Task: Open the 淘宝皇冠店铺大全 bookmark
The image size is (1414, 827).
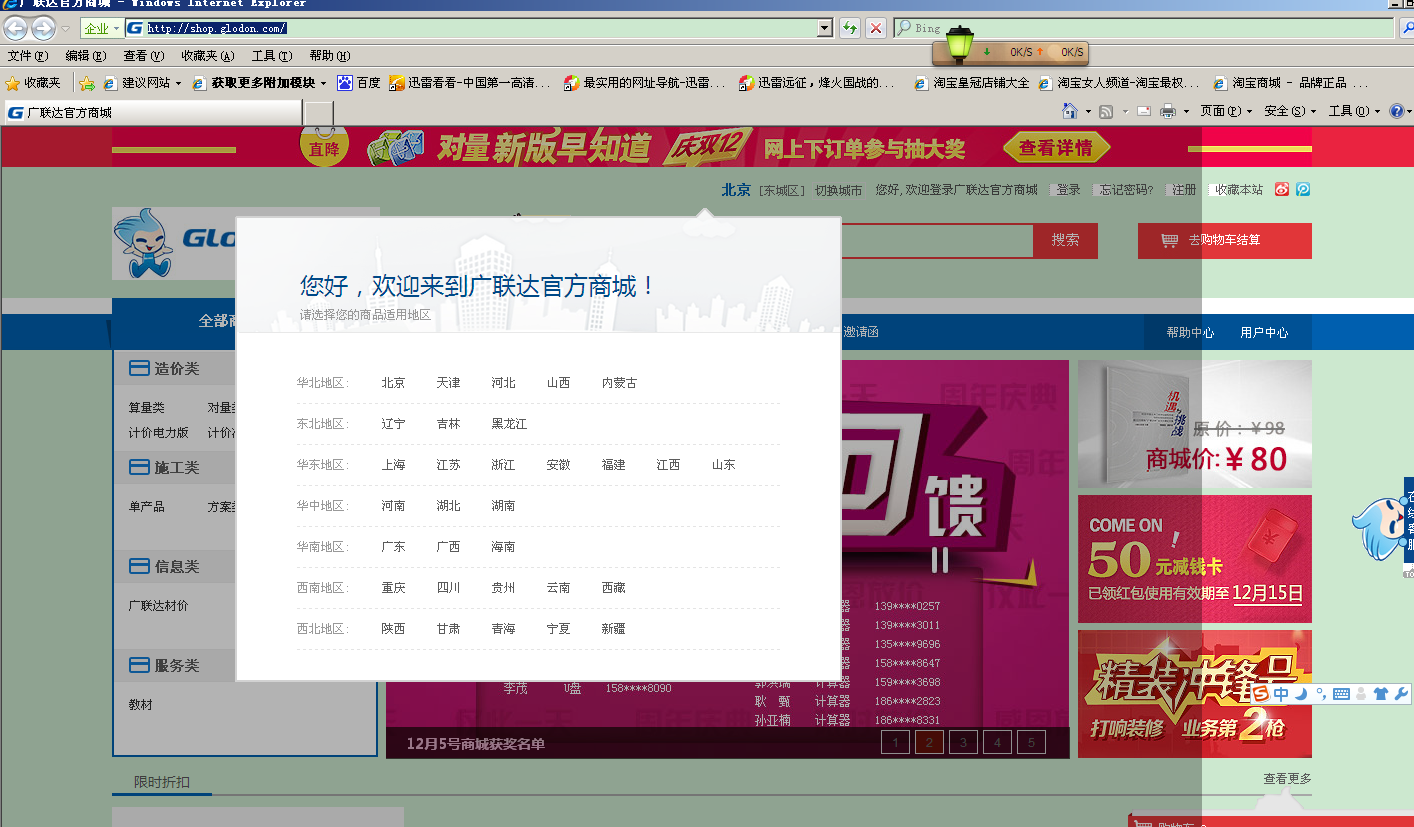Action: pos(972,83)
